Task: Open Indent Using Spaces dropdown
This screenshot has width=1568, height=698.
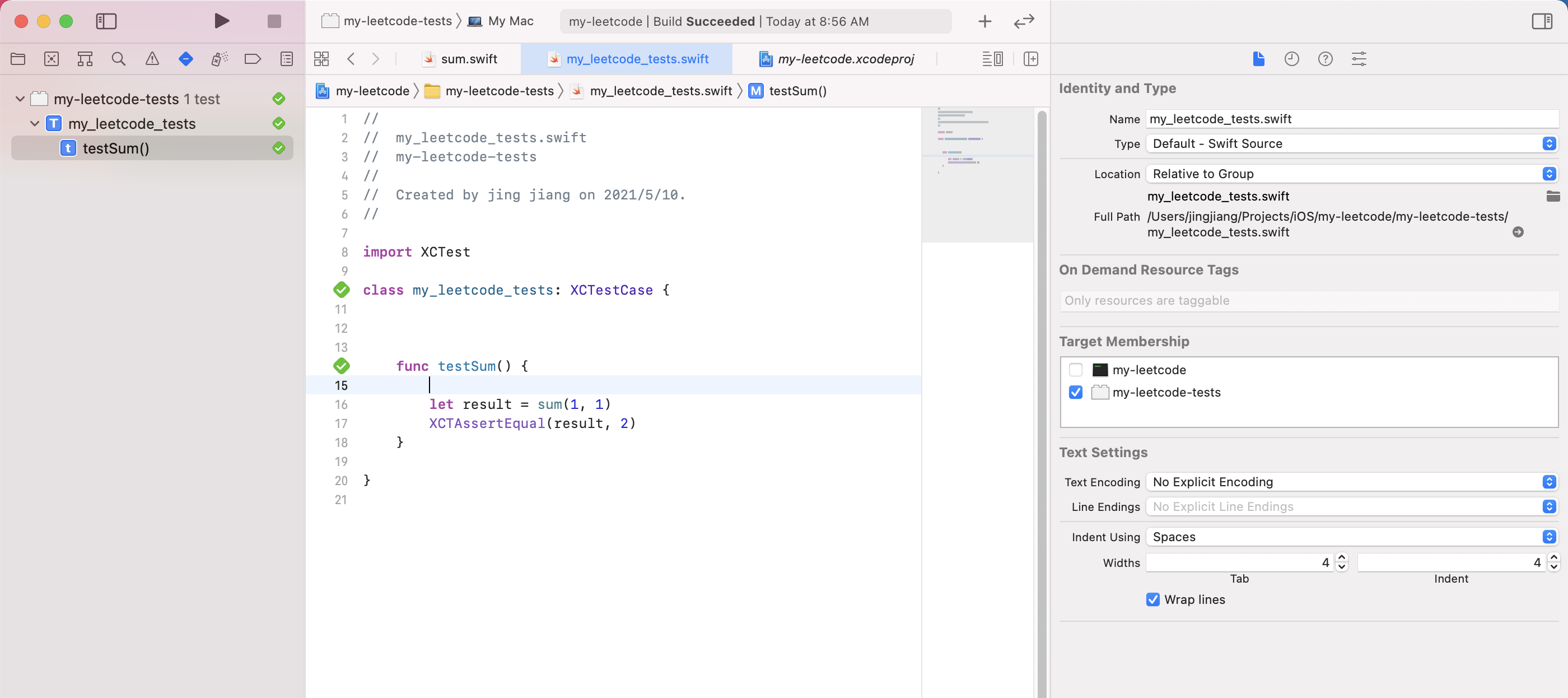Action: (x=1351, y=537)
